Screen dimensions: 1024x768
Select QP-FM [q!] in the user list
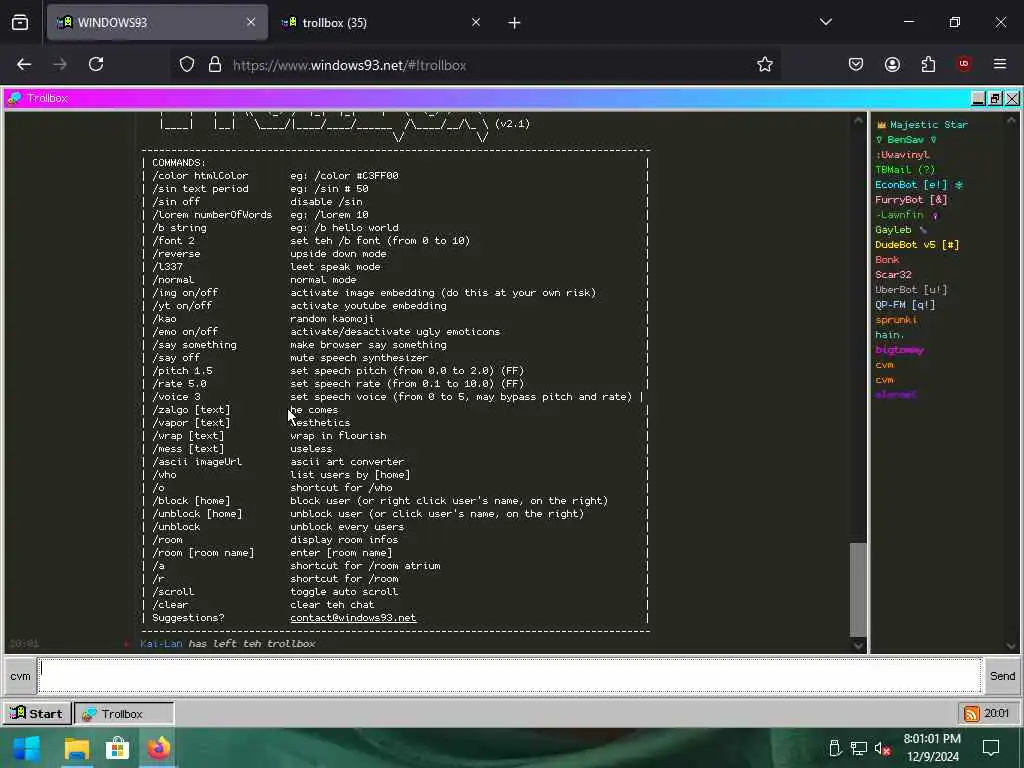[905, 305]
